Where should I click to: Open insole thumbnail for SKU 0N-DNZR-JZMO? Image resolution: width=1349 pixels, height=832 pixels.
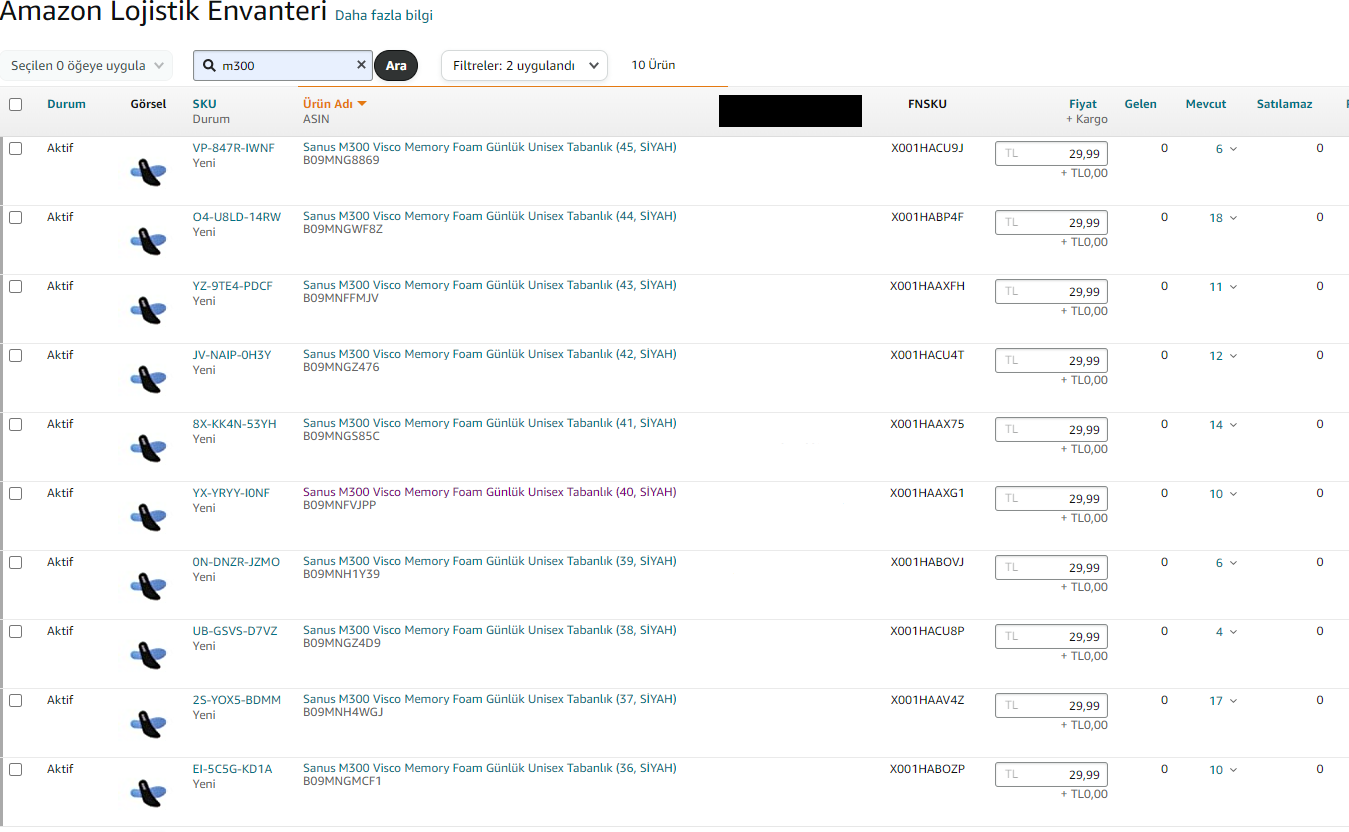point(148,586)
